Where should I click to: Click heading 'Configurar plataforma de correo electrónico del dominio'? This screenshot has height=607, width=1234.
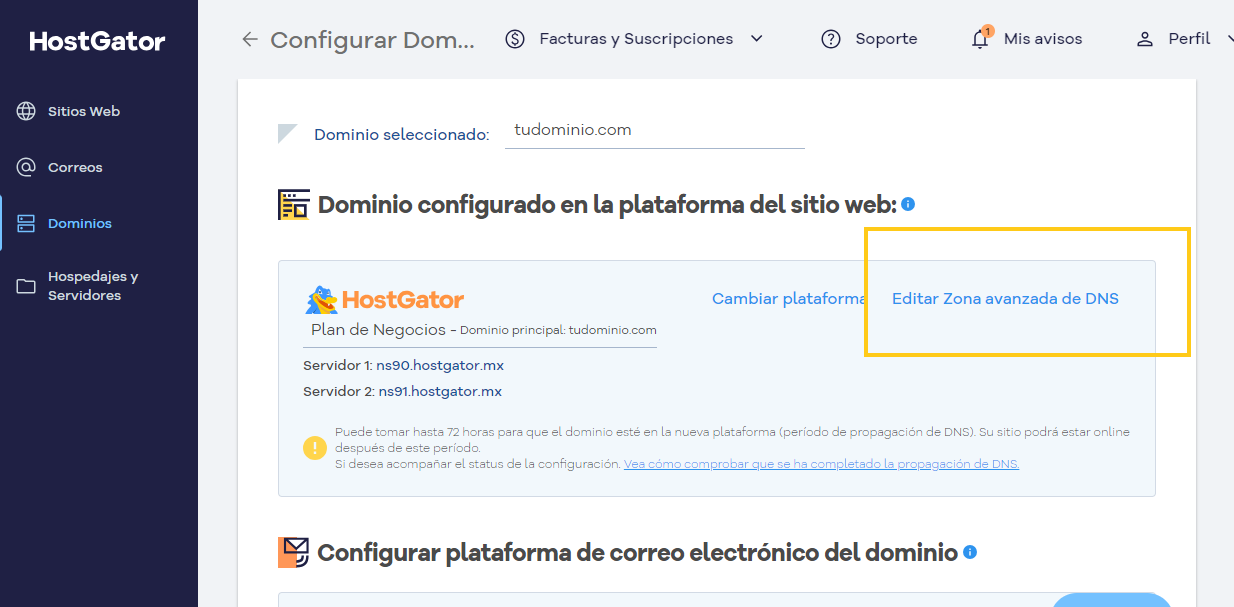point(638,552)
